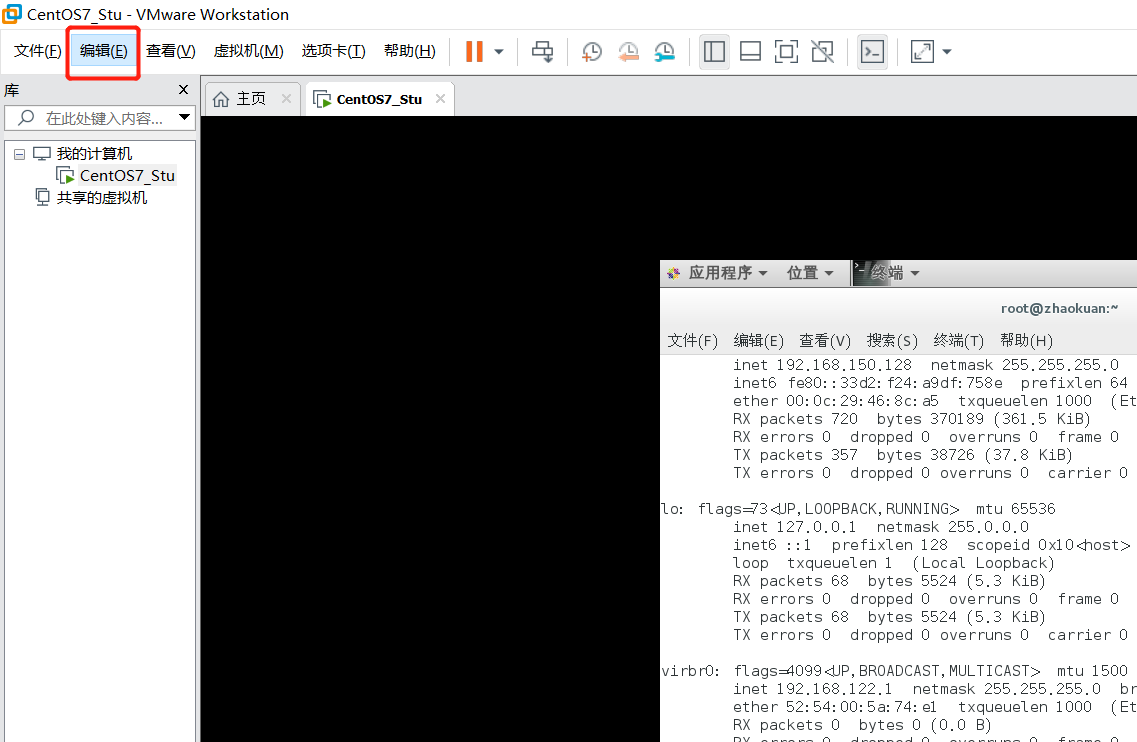Open terminal 搜索(S) menu
Viewport: 1137px width, 742px height.
click(x=892, y=340)
